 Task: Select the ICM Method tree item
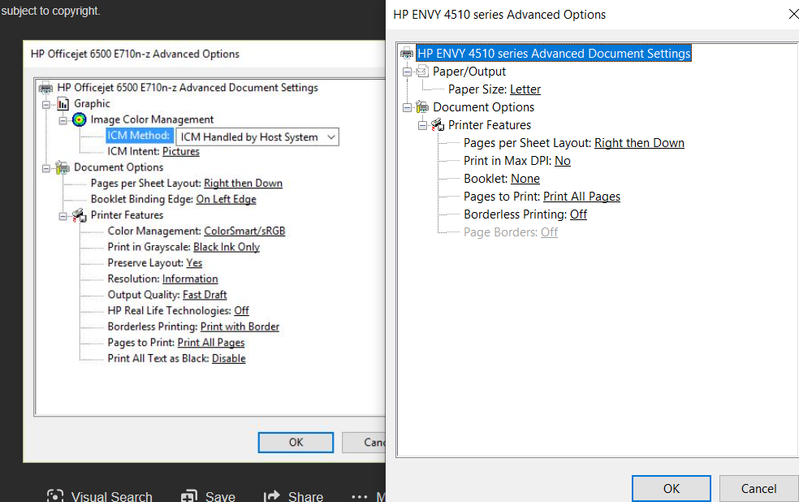[138, 135]
